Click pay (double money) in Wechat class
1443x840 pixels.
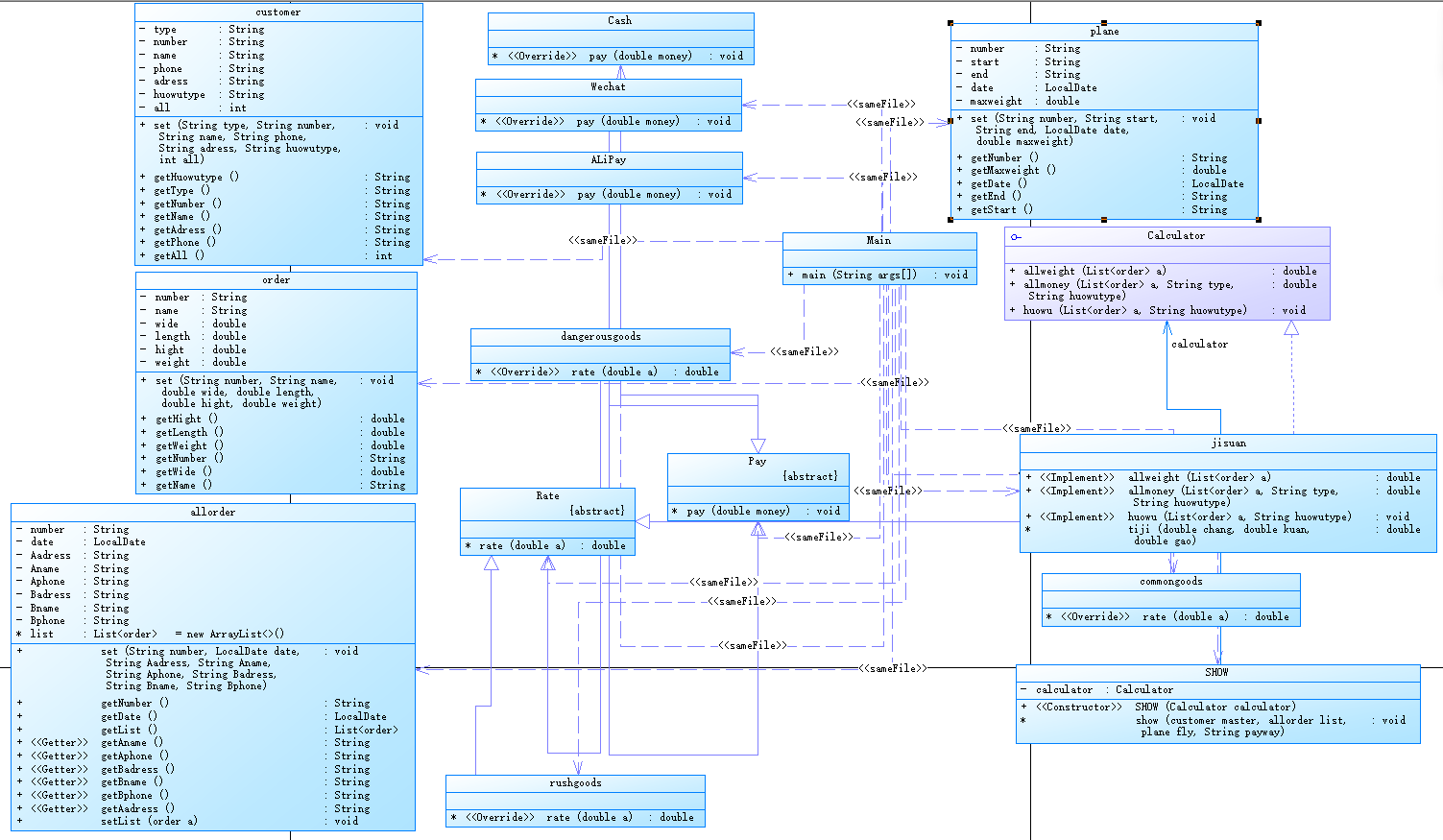pyautogui.click(x=606, y=121)
